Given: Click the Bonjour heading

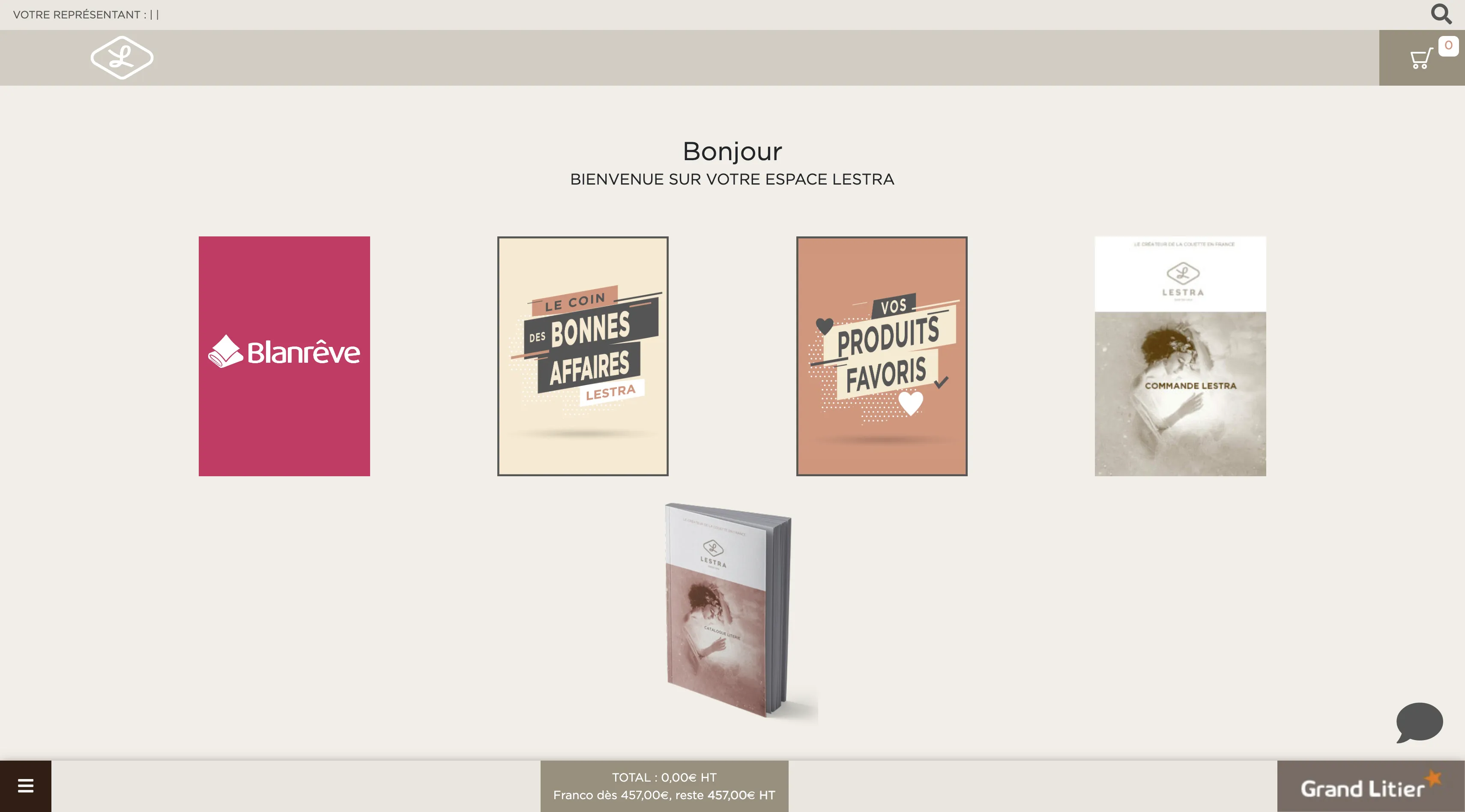Looking at the screenshot, I should [732, 151].
